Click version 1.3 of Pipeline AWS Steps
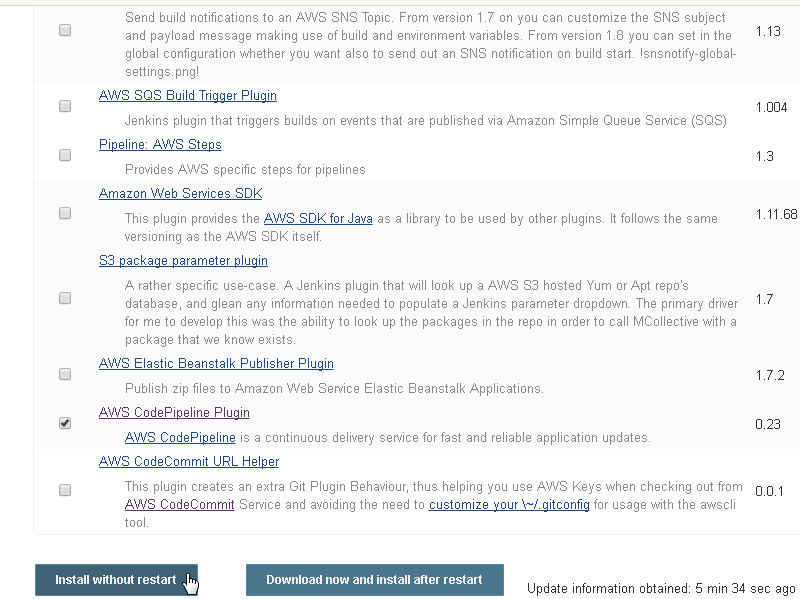This screenshot has width=800, height=599. tap(764, 156)
